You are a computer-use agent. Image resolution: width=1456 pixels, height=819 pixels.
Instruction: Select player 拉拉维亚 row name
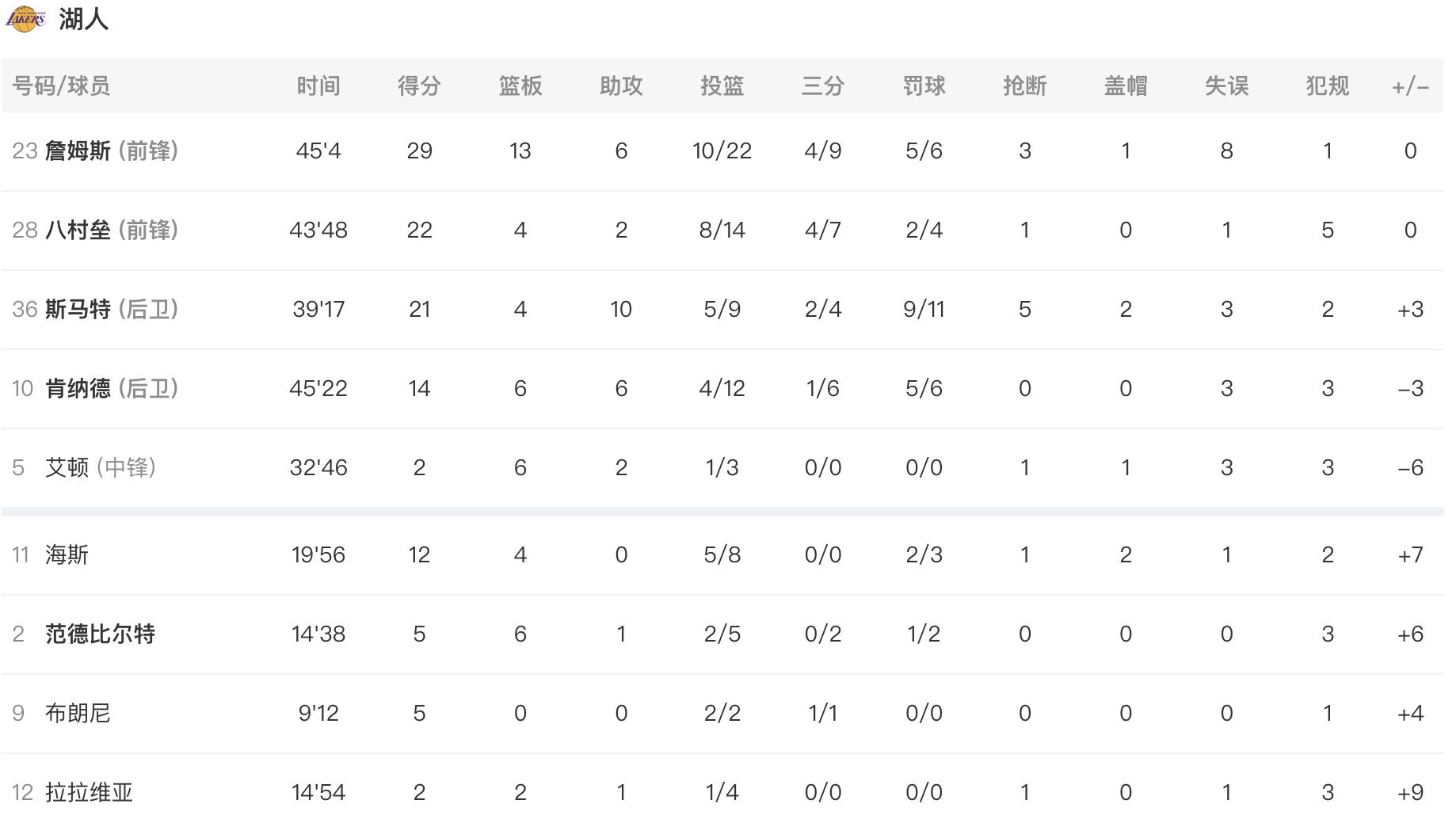pos(89,792)
